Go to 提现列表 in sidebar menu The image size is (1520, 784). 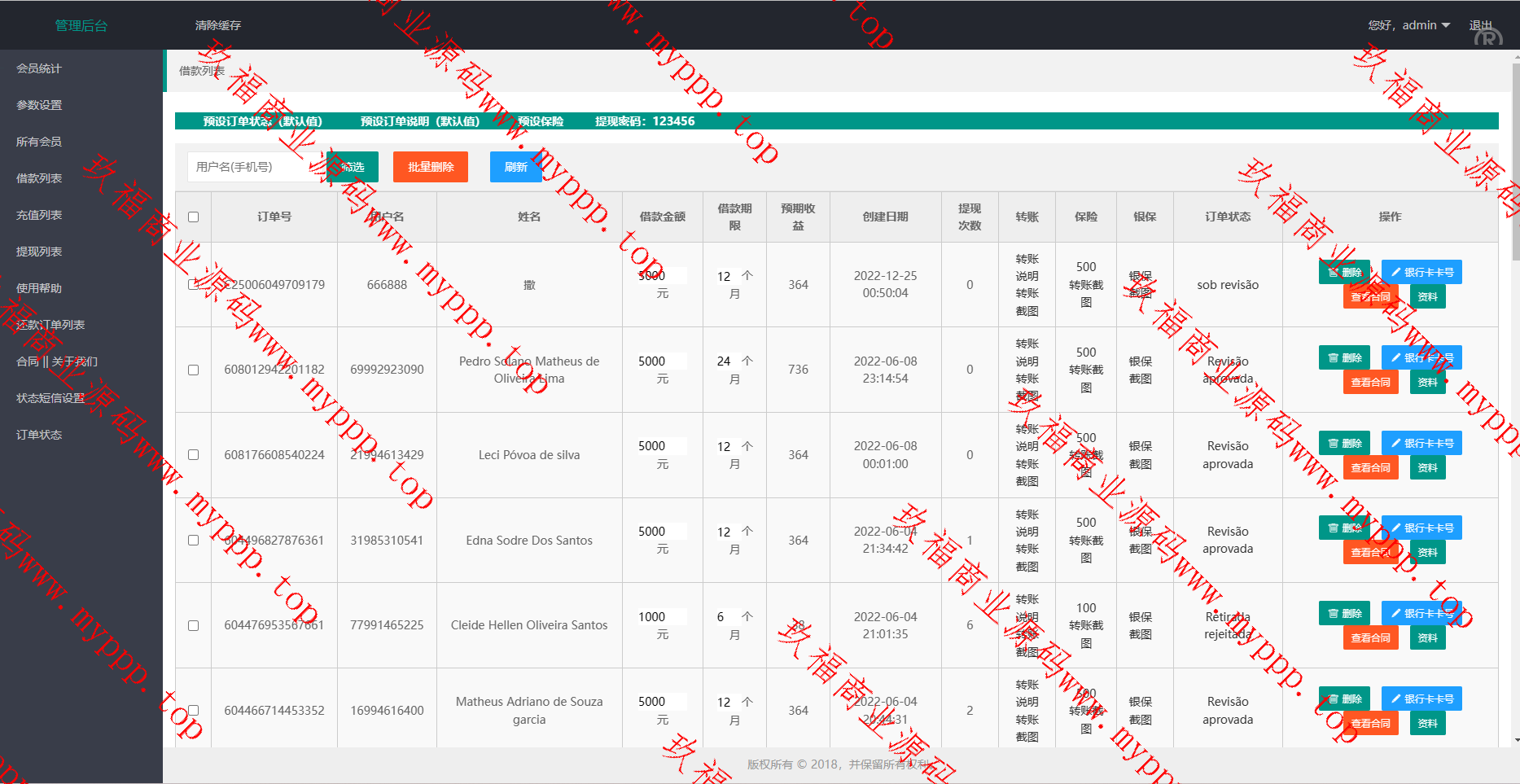[x=39, y=252]
